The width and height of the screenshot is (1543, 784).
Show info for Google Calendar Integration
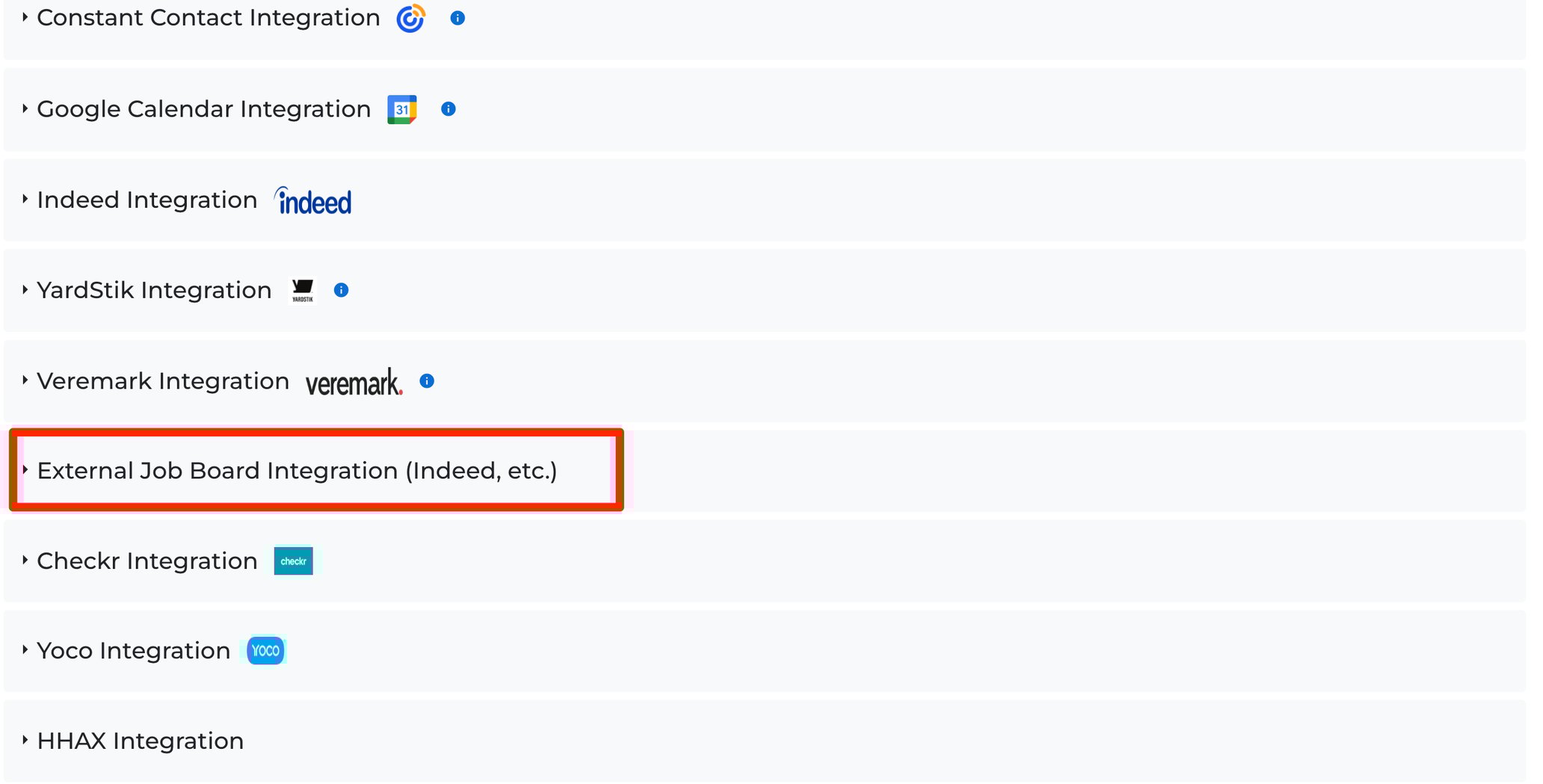449,109
